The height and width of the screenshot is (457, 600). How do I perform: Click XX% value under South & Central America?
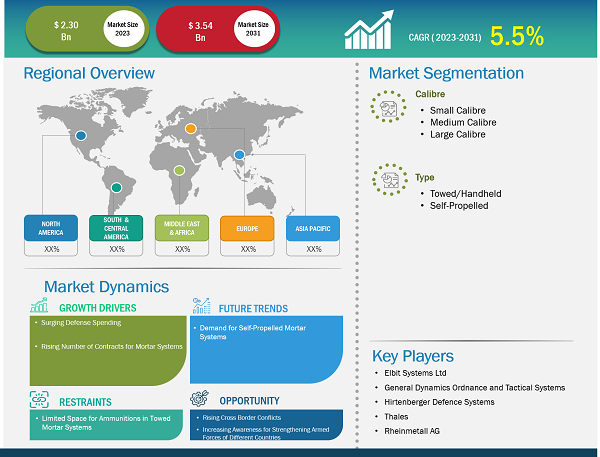[x=117, y=249]
